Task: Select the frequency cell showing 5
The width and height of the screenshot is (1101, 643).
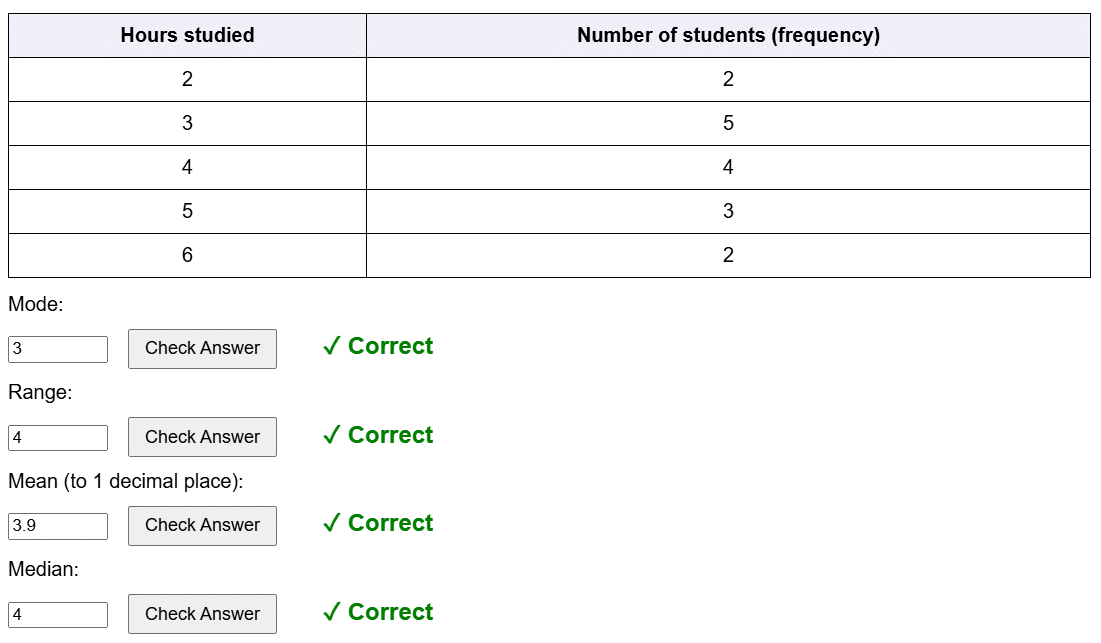Action: (728, 123)
